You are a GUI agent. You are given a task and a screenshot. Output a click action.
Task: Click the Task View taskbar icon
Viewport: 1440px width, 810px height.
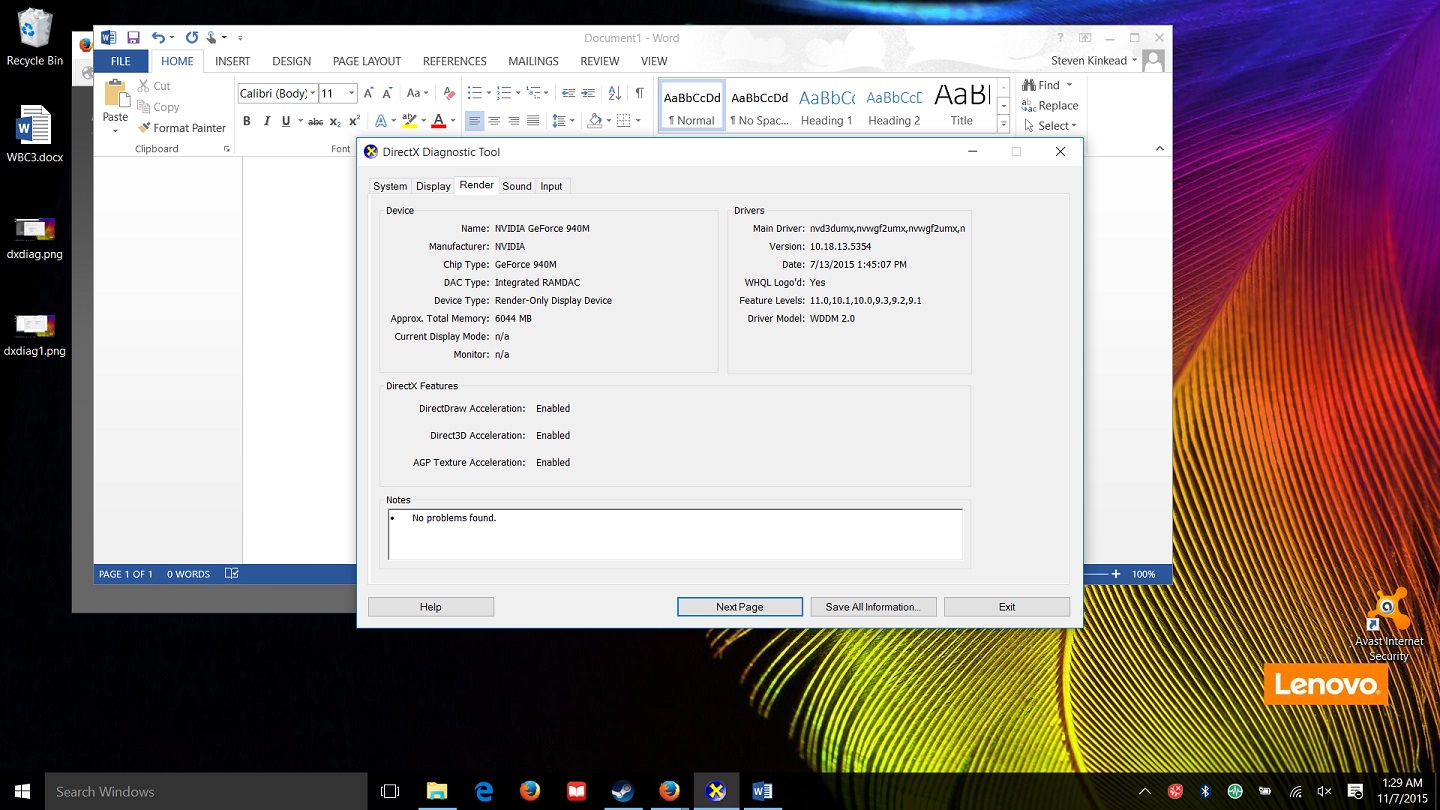click(x=391, y=791)
